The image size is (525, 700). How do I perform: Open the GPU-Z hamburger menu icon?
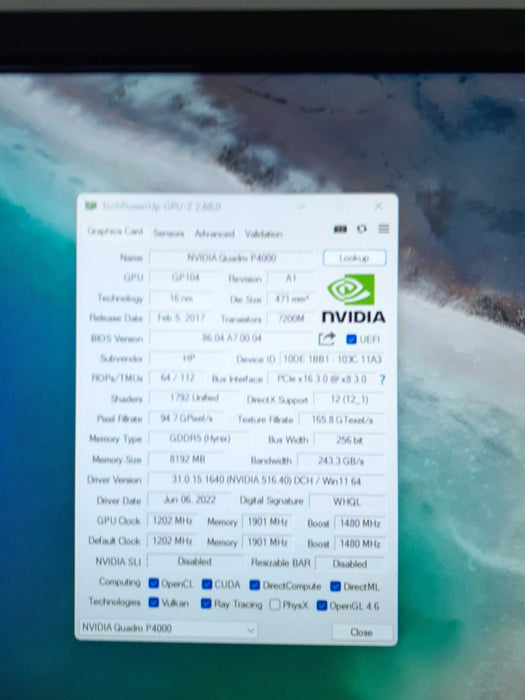tap(383, 229)
